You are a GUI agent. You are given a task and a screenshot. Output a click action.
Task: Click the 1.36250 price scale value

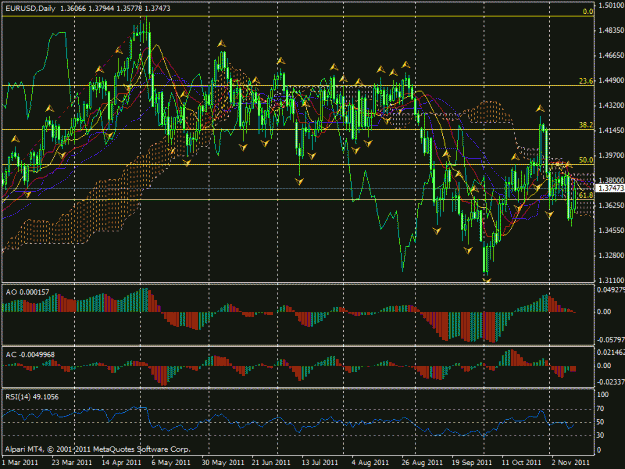tap(611, 205)
